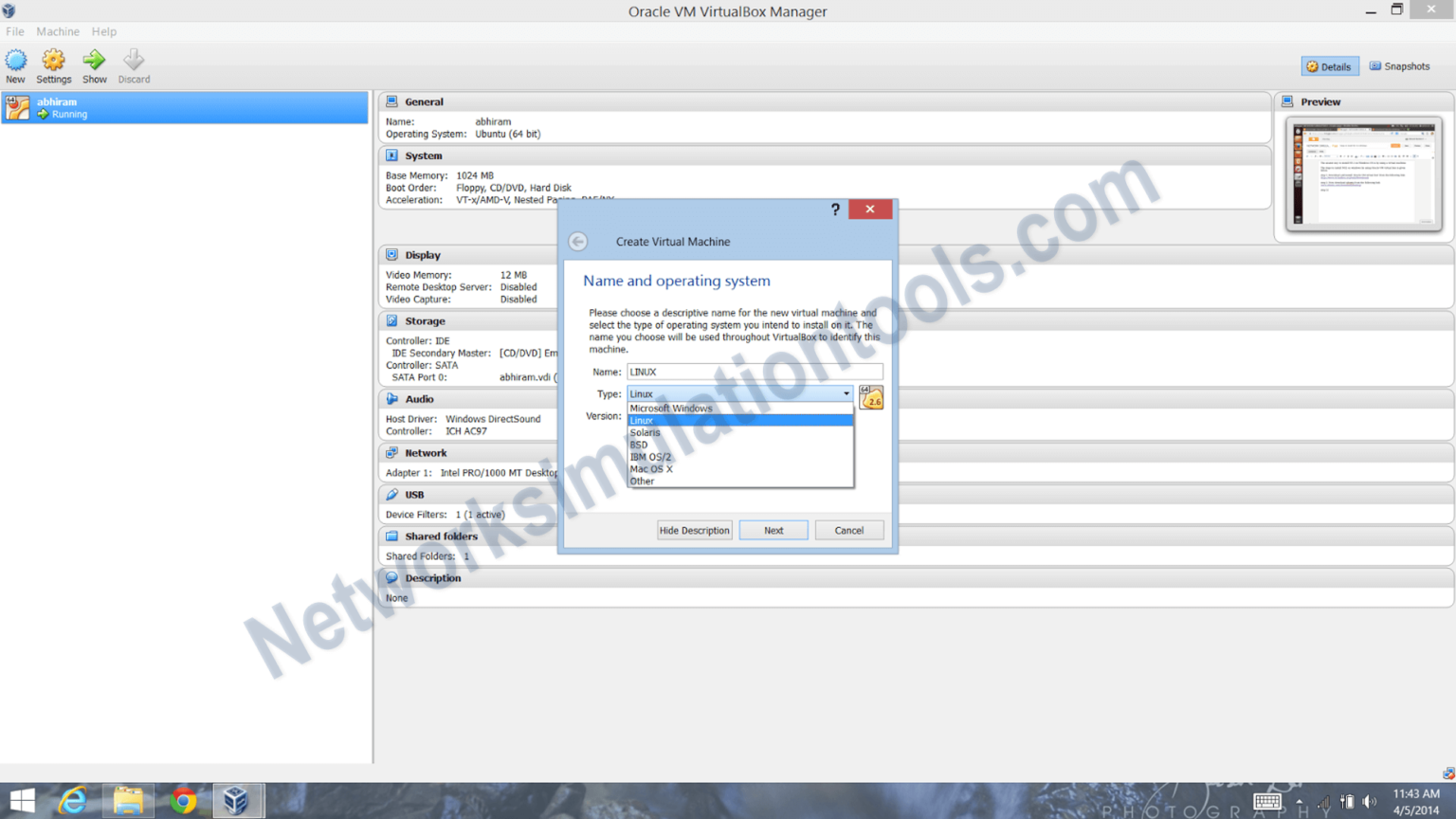The width and height of the screenshot is (1456, 819).
Task: Launch Chrome from the taskbar
Action: pos(184,799)
